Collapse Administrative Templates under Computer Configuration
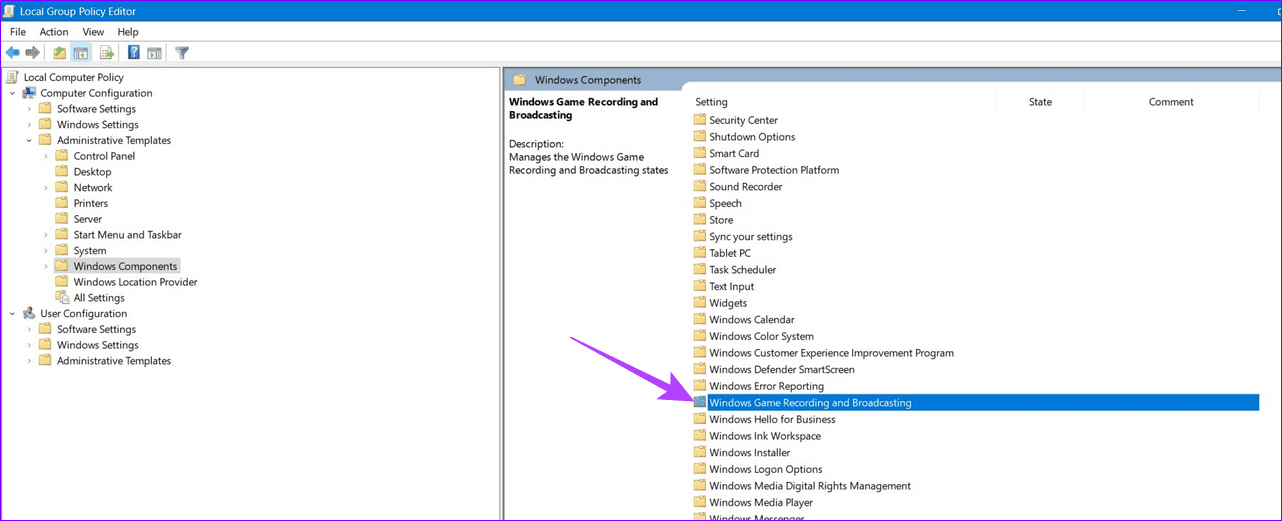The width and height of the screenshot is (1282, 521). [29, 140]
